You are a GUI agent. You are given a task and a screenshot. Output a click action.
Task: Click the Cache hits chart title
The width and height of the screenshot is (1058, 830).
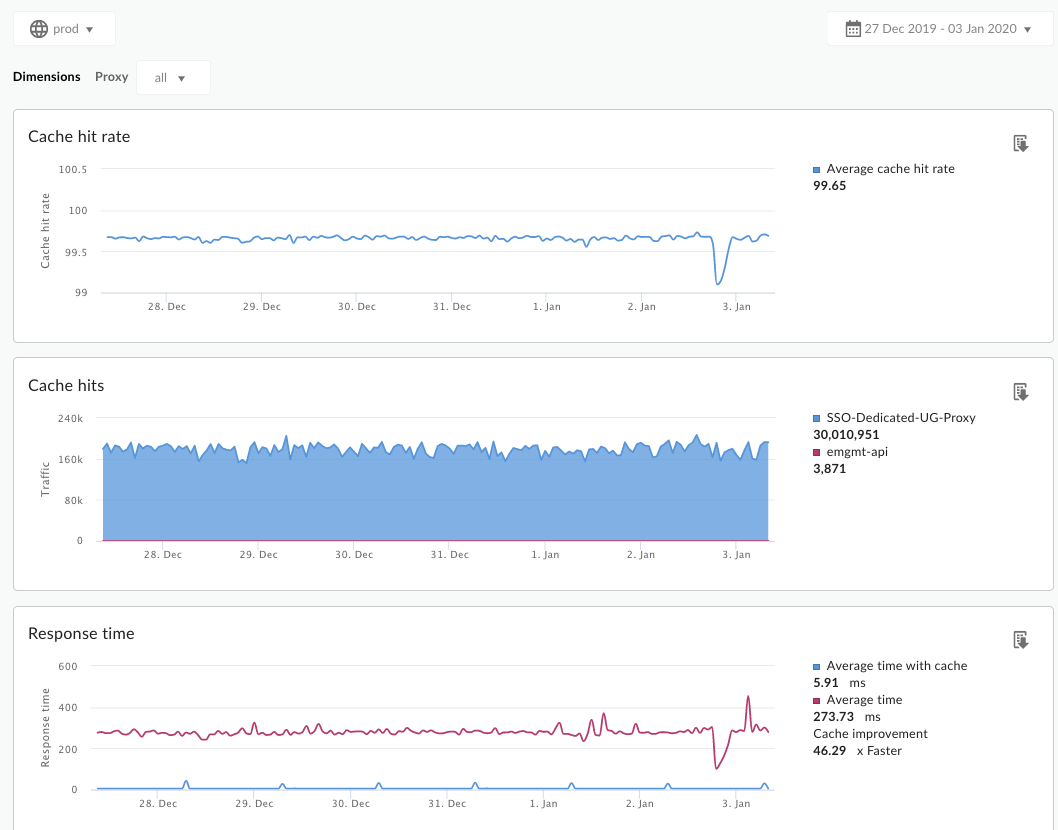pos(66,385)
